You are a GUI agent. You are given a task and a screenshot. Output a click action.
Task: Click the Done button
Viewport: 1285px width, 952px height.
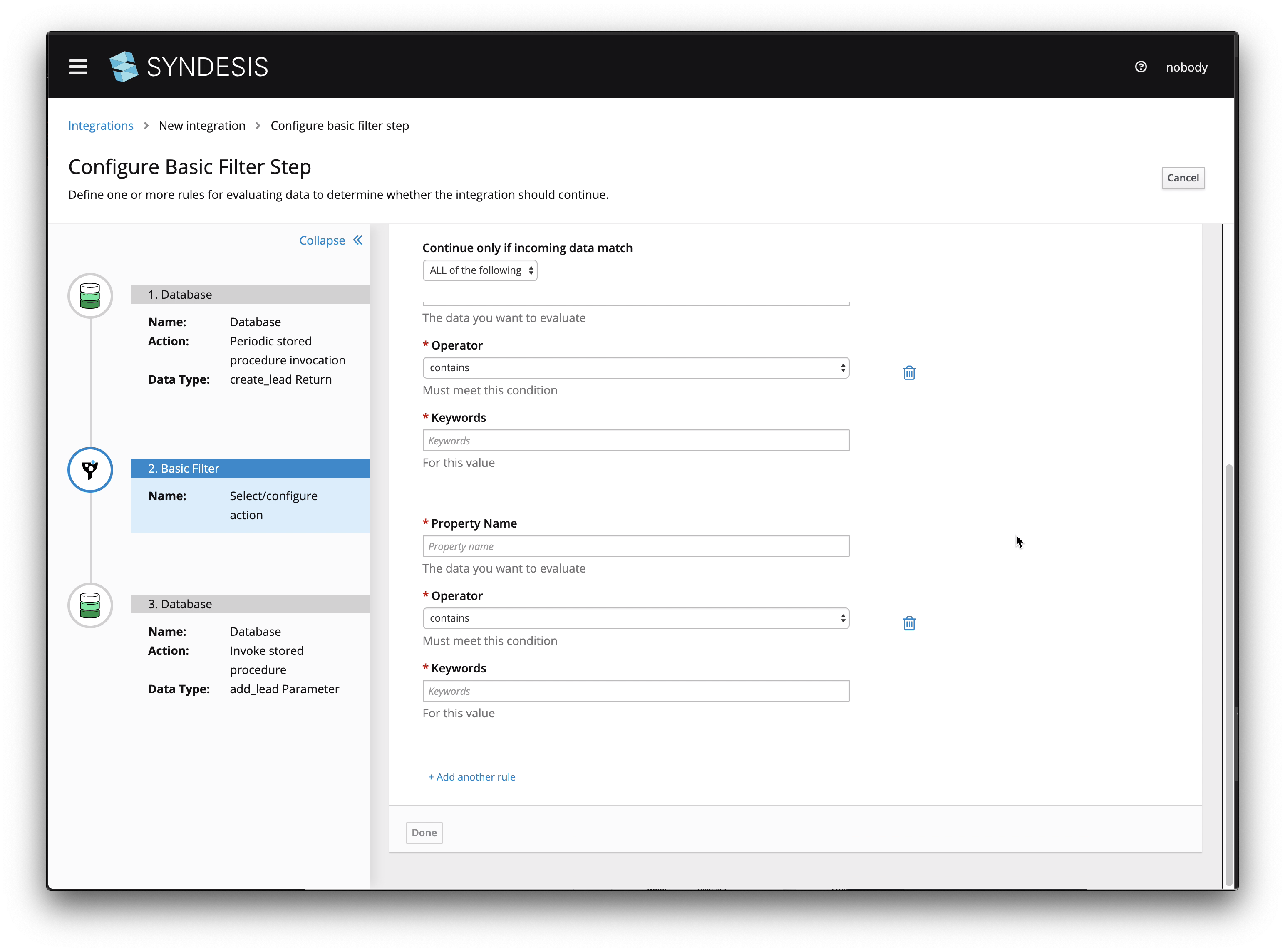click(424, 833)
